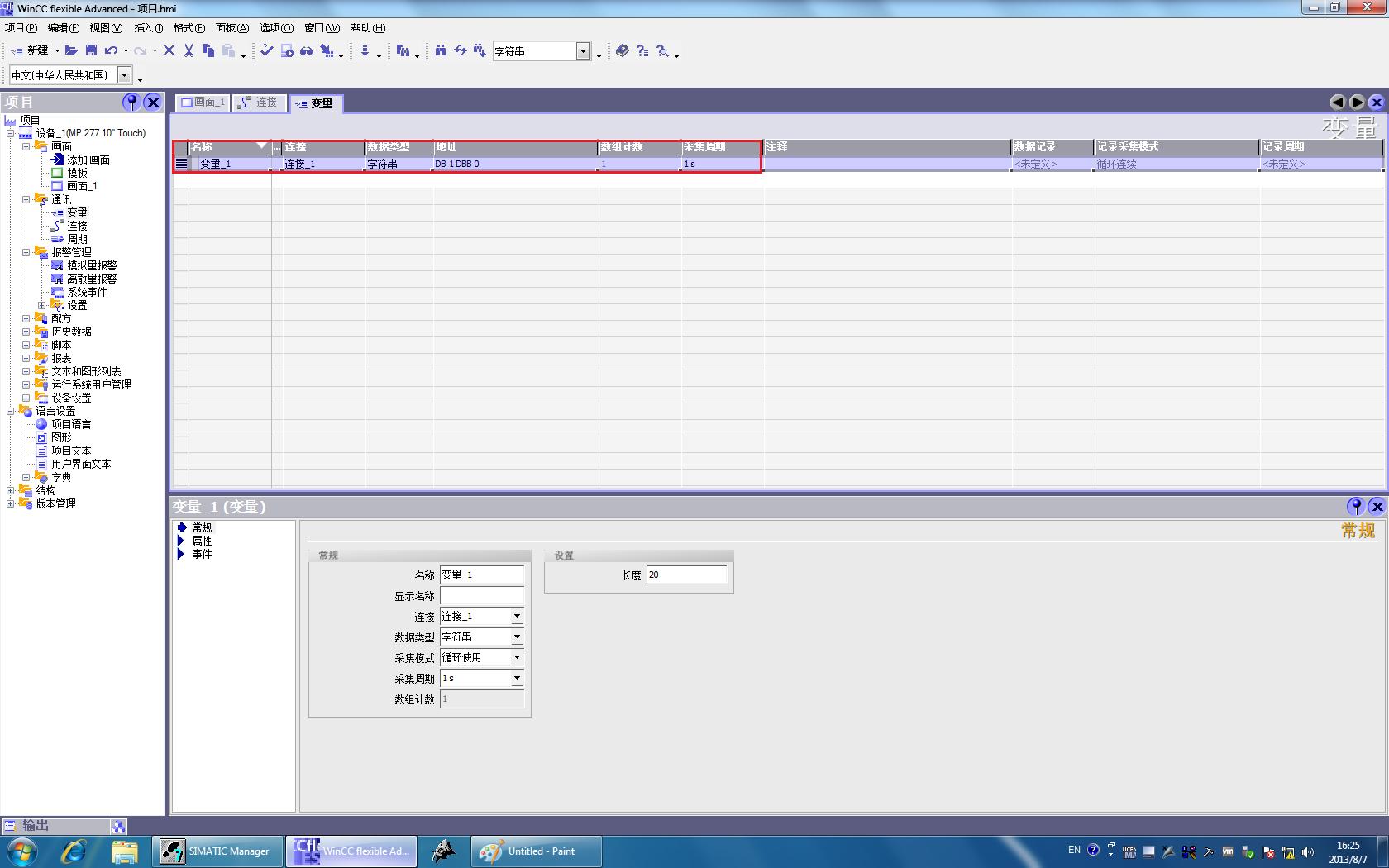
Task: Switch to SIMATIC Manager in taskbar
Action: (x=216, y=851)
